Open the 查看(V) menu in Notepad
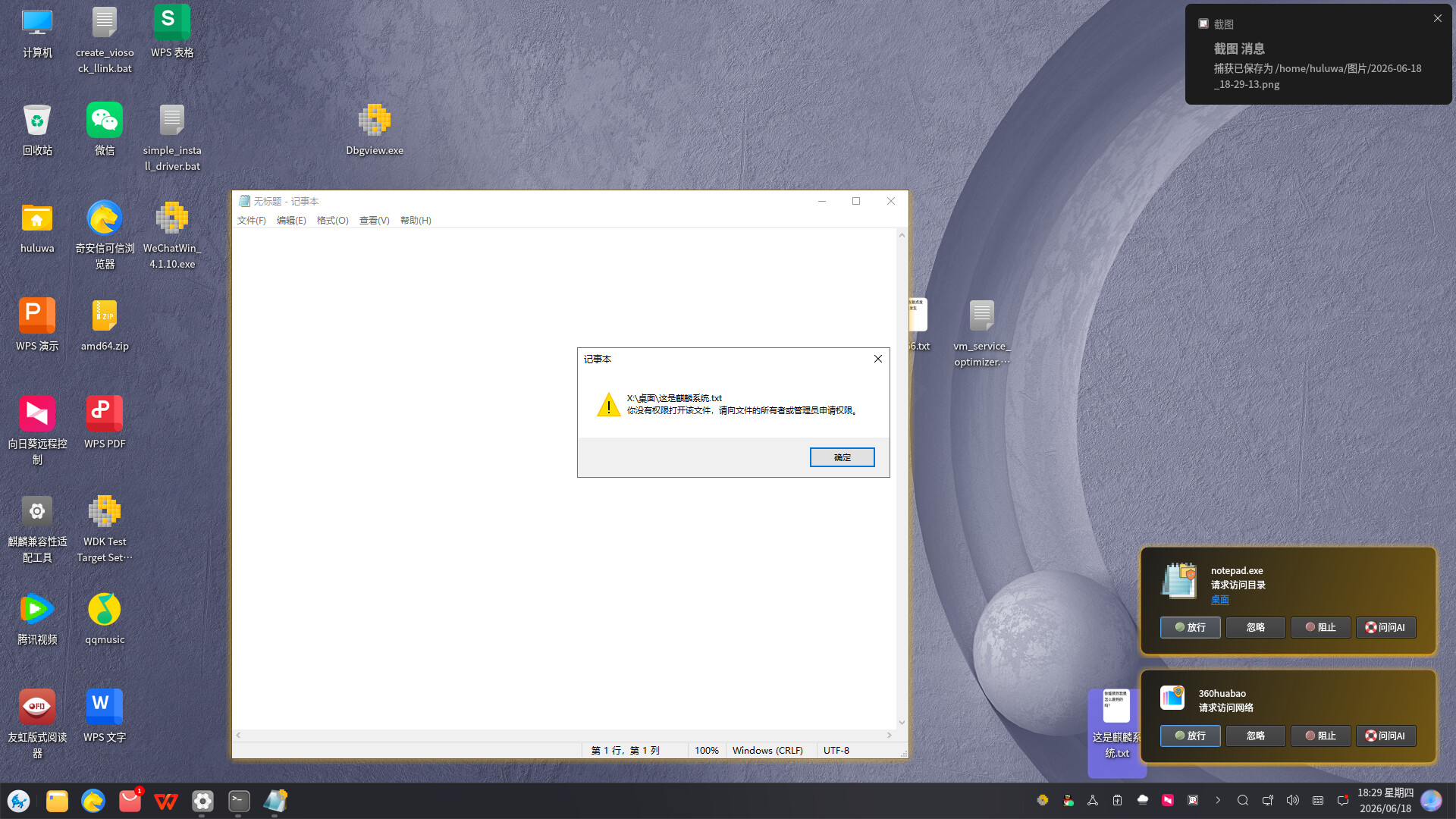This screenshot has height=819, width=1456. [374, 221]
